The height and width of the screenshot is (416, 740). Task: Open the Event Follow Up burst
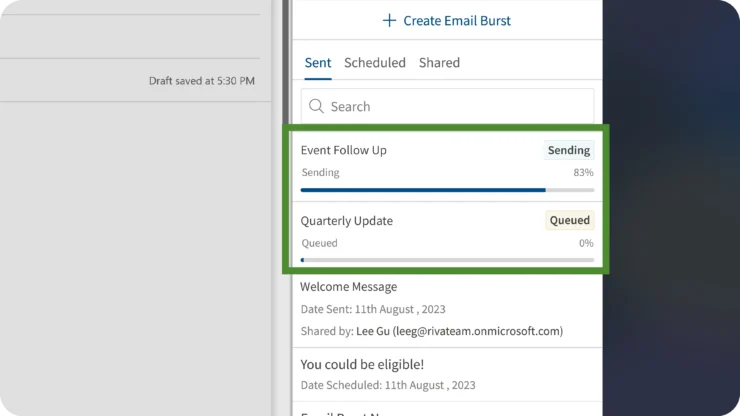(344, 150)
